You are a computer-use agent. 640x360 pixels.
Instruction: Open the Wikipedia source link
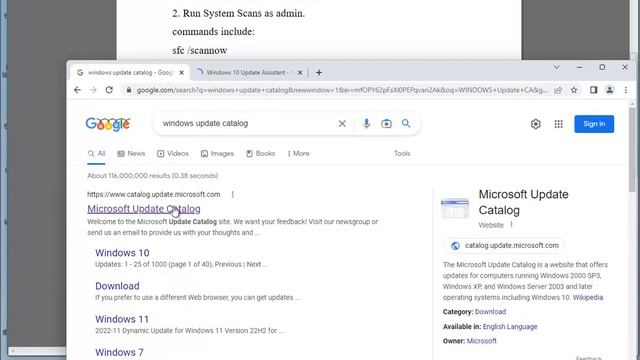[587, 298]
